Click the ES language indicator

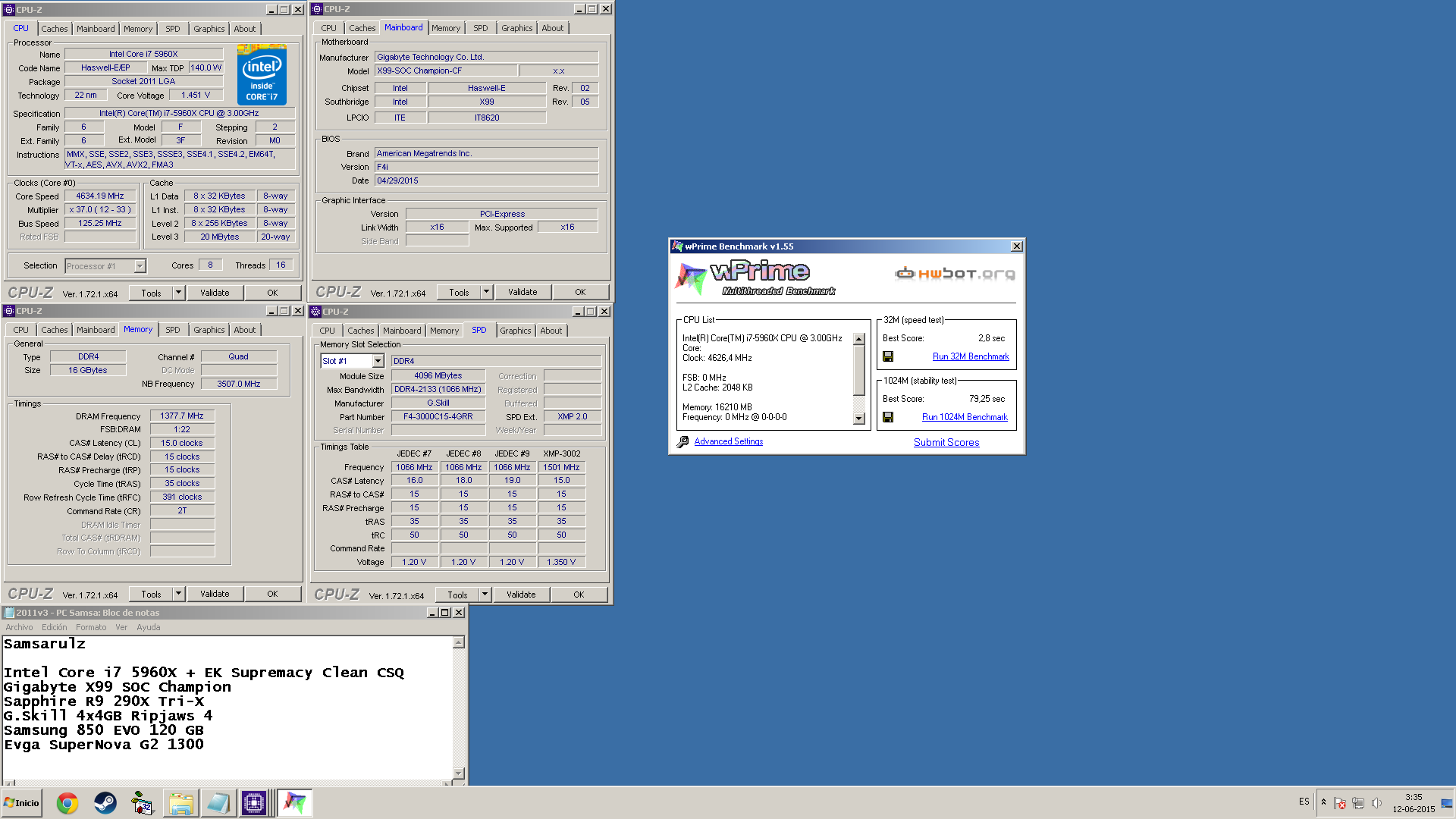pyautogui.click(x=1304, y=802)
